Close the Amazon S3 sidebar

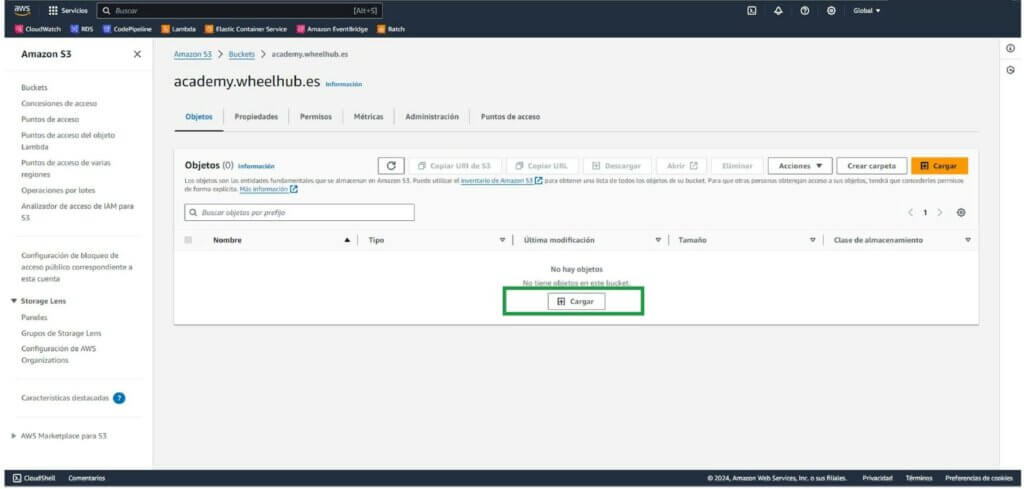137,54
